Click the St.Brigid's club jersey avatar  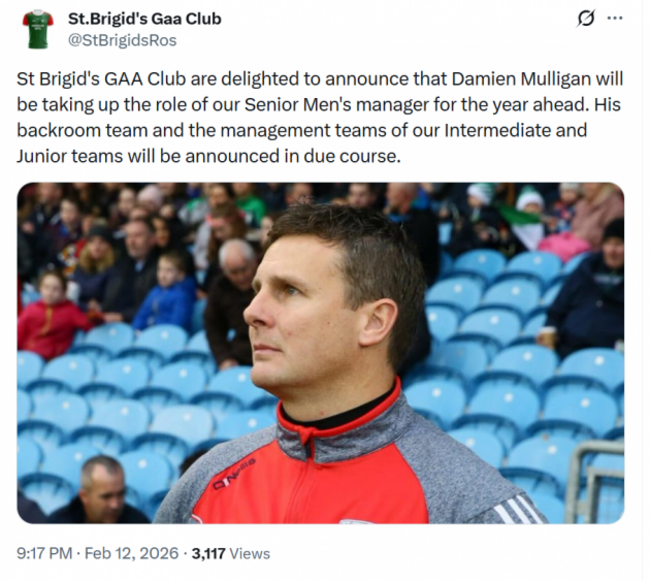pyautogui.click(x=38, y=28)
